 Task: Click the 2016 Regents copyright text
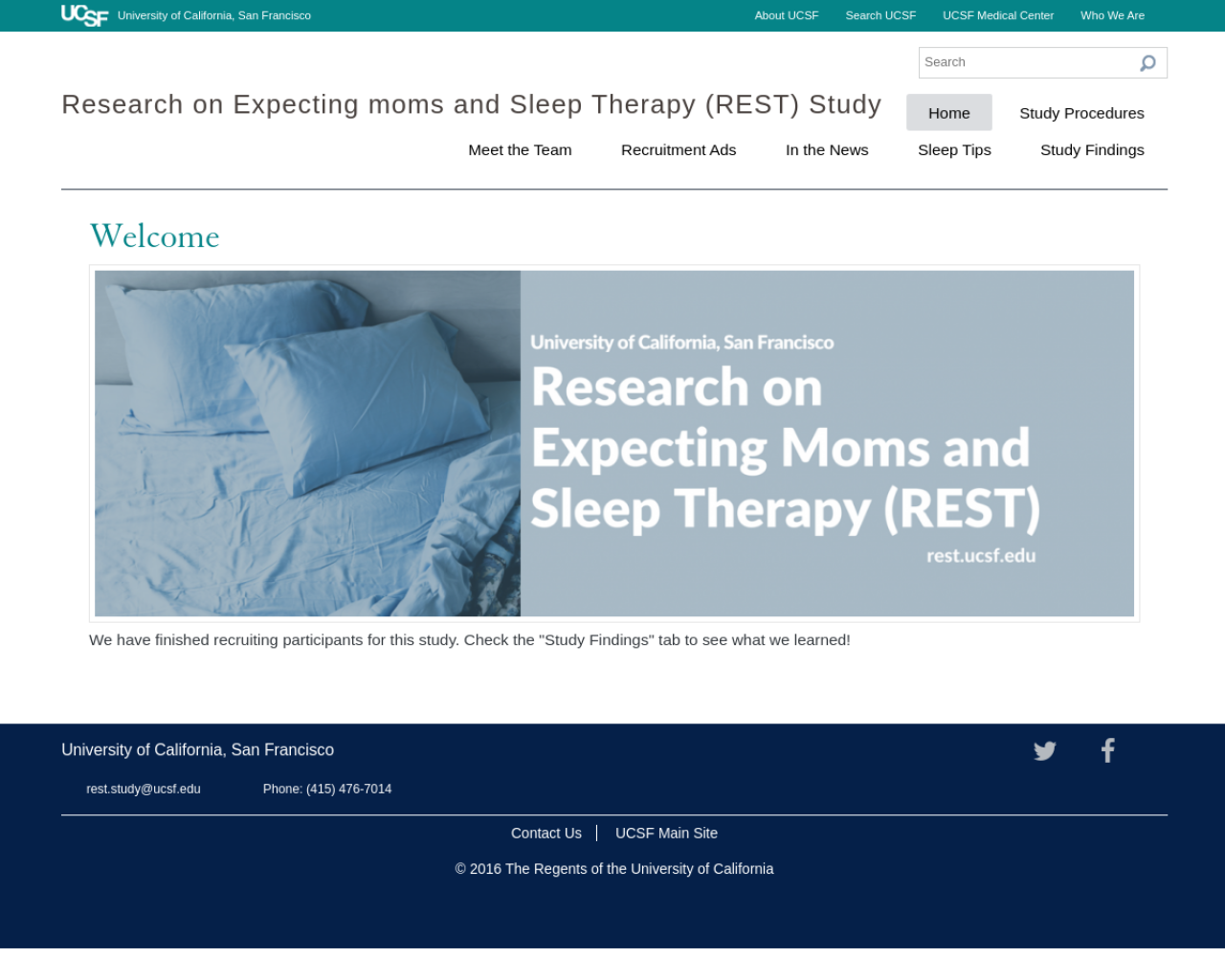coord(614,869)
